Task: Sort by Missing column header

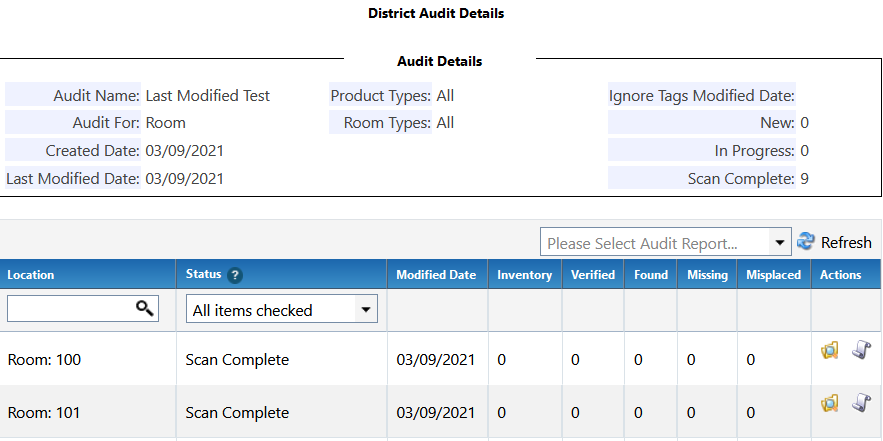Action: point(707,275)
